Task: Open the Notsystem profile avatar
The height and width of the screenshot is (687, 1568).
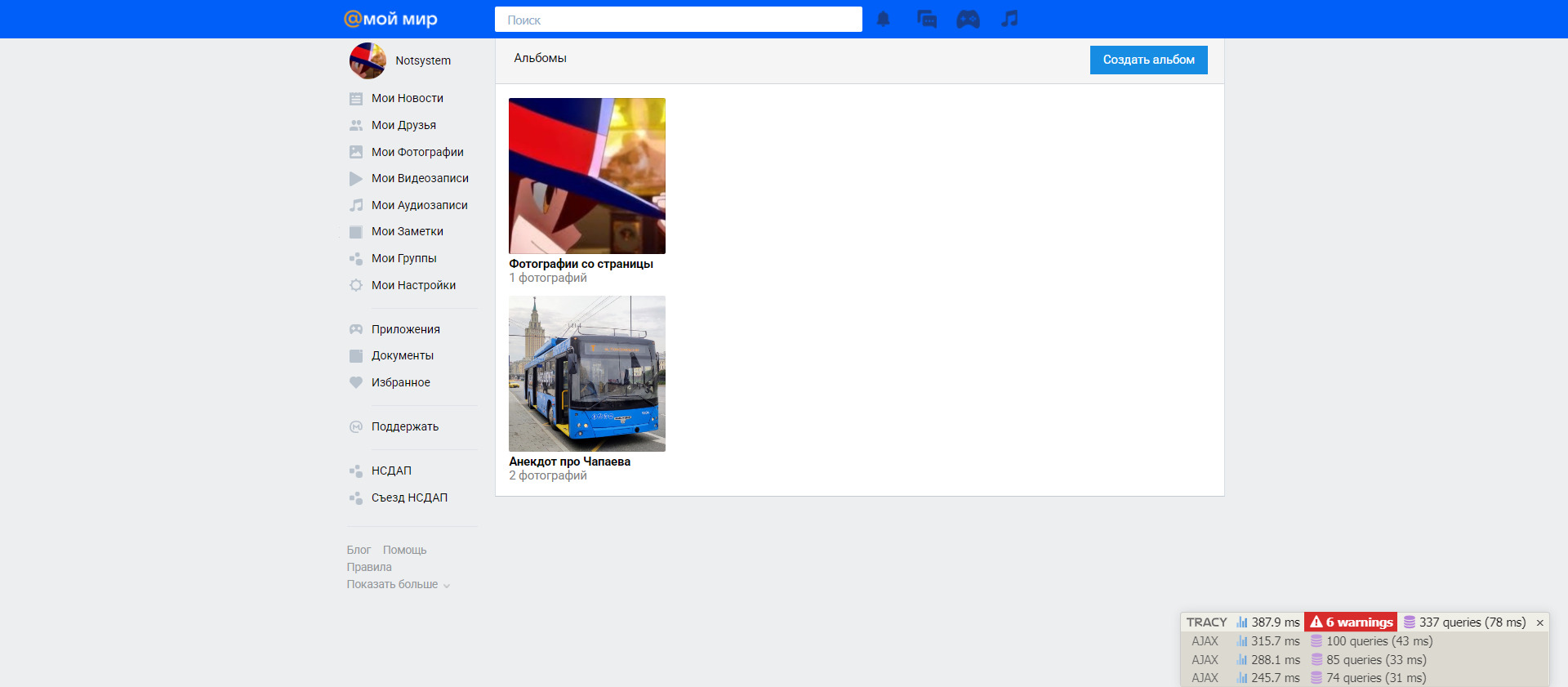Action: [367, 60]
